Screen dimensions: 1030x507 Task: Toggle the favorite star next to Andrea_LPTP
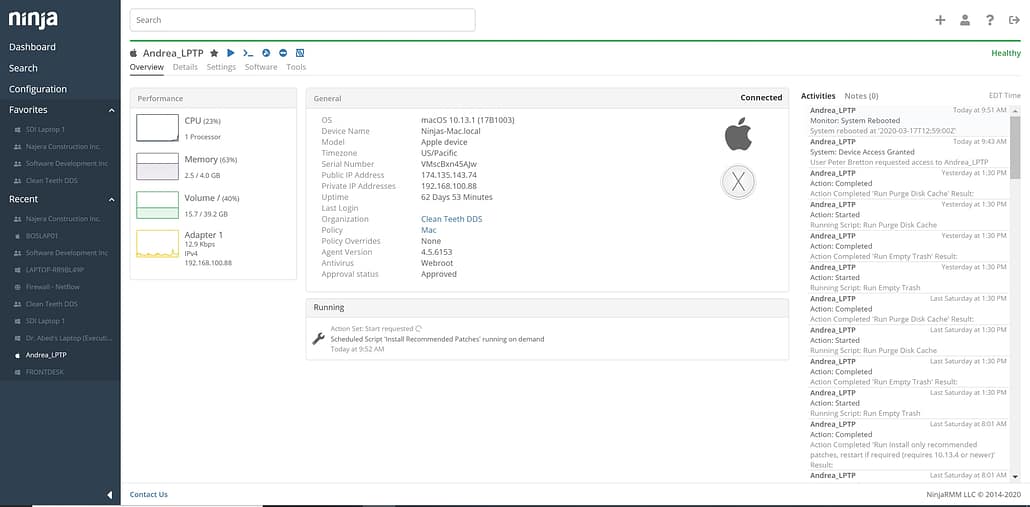(214, 53)
